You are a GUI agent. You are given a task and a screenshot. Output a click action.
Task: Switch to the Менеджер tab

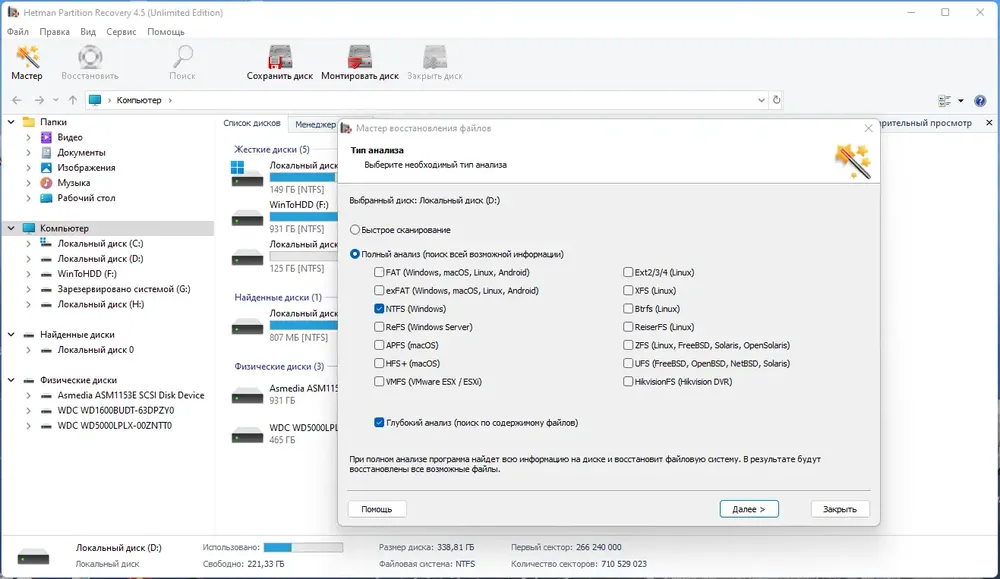(314, 124)
